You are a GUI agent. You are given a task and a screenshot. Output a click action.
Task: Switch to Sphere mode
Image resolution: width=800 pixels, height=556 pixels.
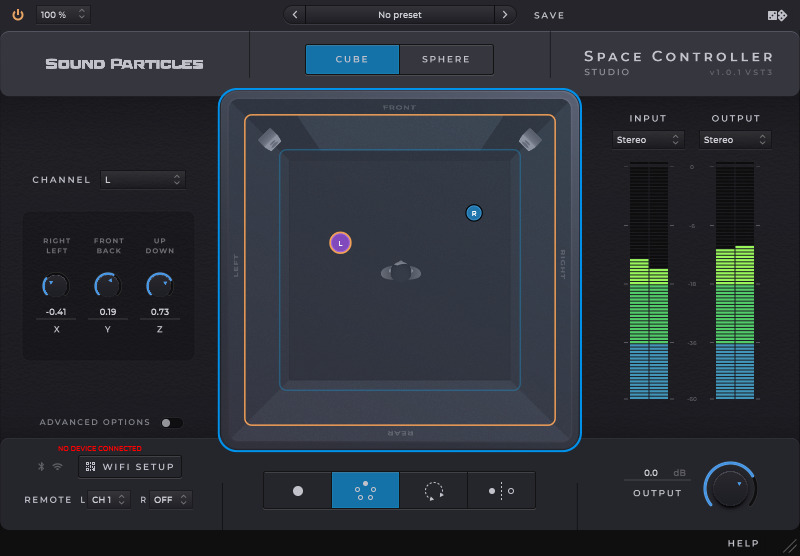point(446,59)
